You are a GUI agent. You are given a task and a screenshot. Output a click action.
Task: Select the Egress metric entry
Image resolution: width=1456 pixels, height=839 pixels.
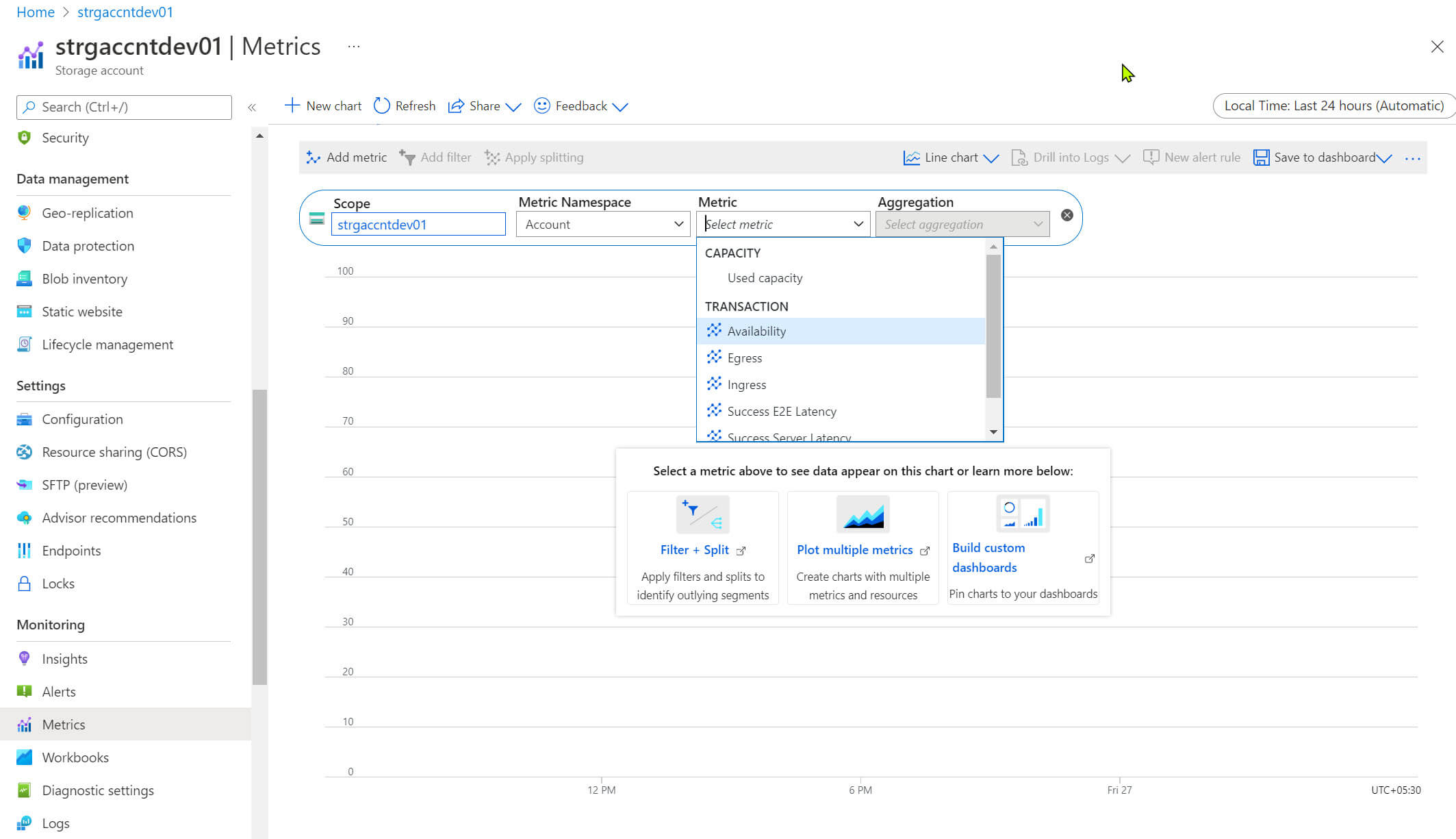[x=744, y=358]
